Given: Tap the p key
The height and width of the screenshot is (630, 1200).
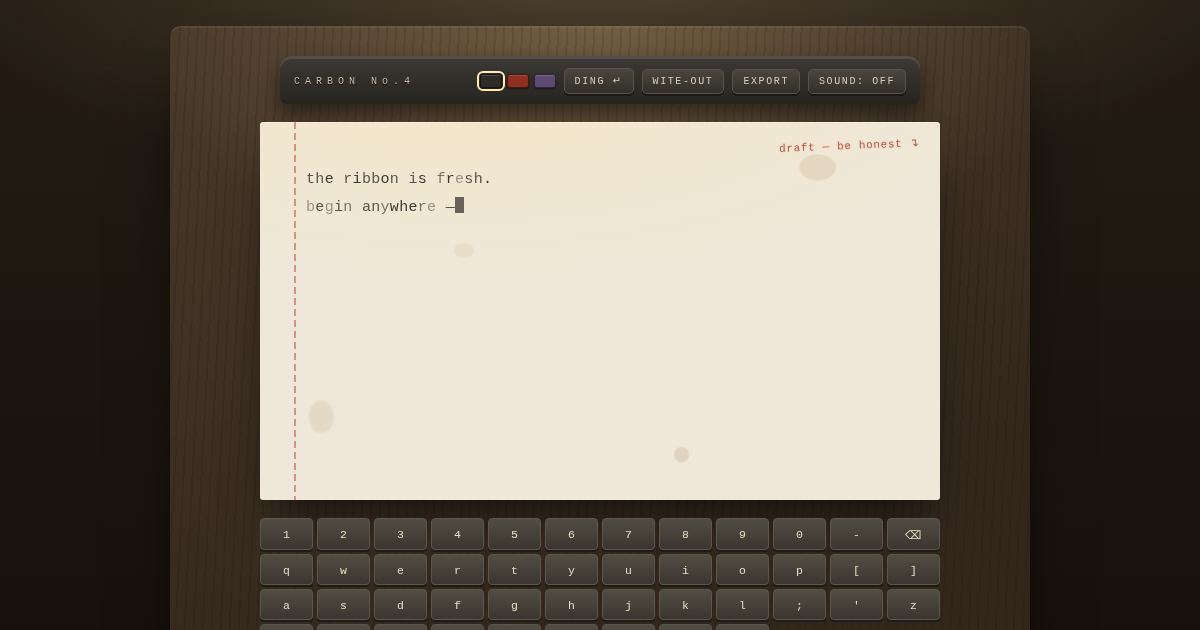Looking at the screenshot, I should [x=799, y=569].
